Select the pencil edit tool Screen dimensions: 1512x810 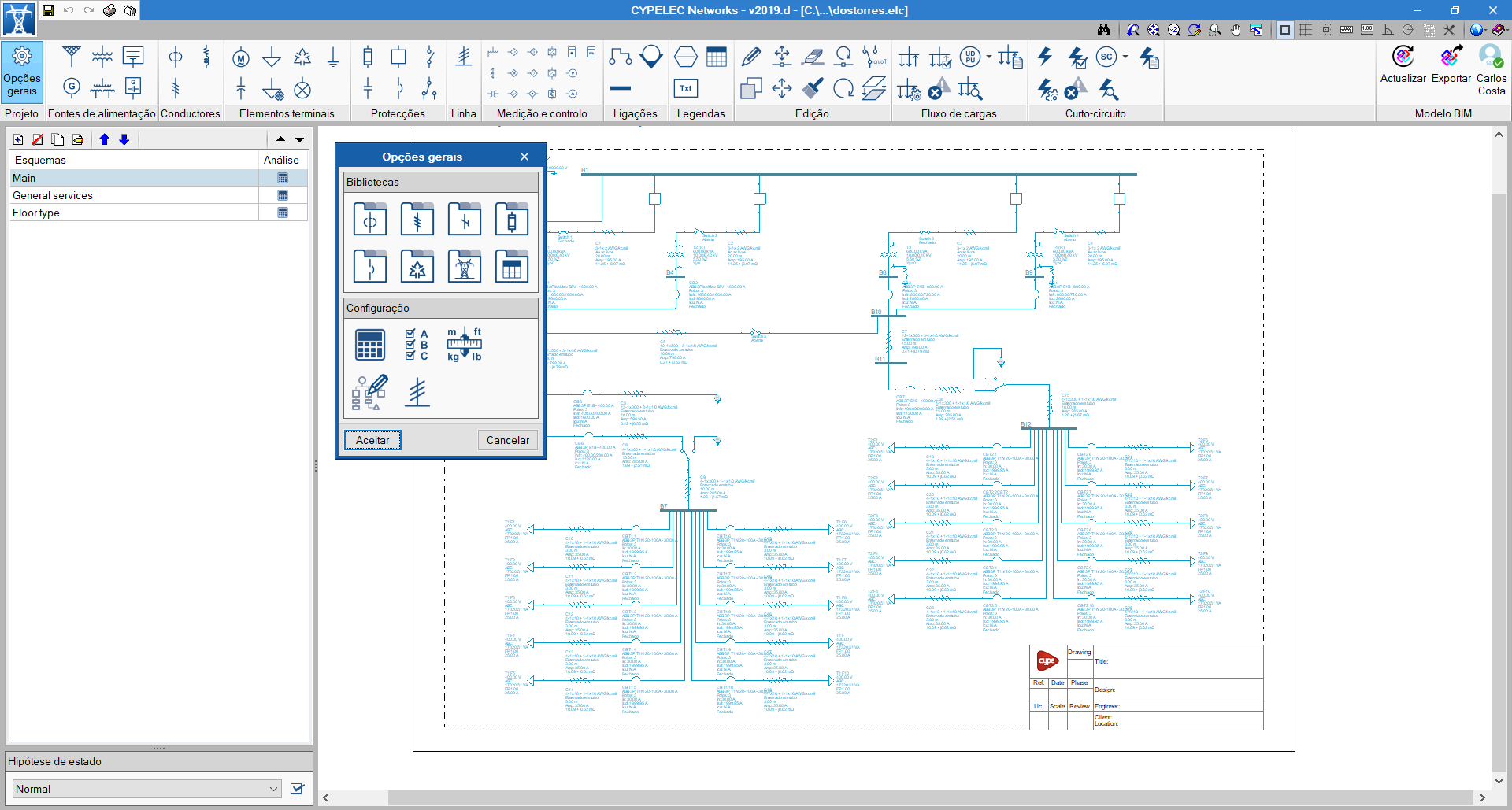[751, 57]
